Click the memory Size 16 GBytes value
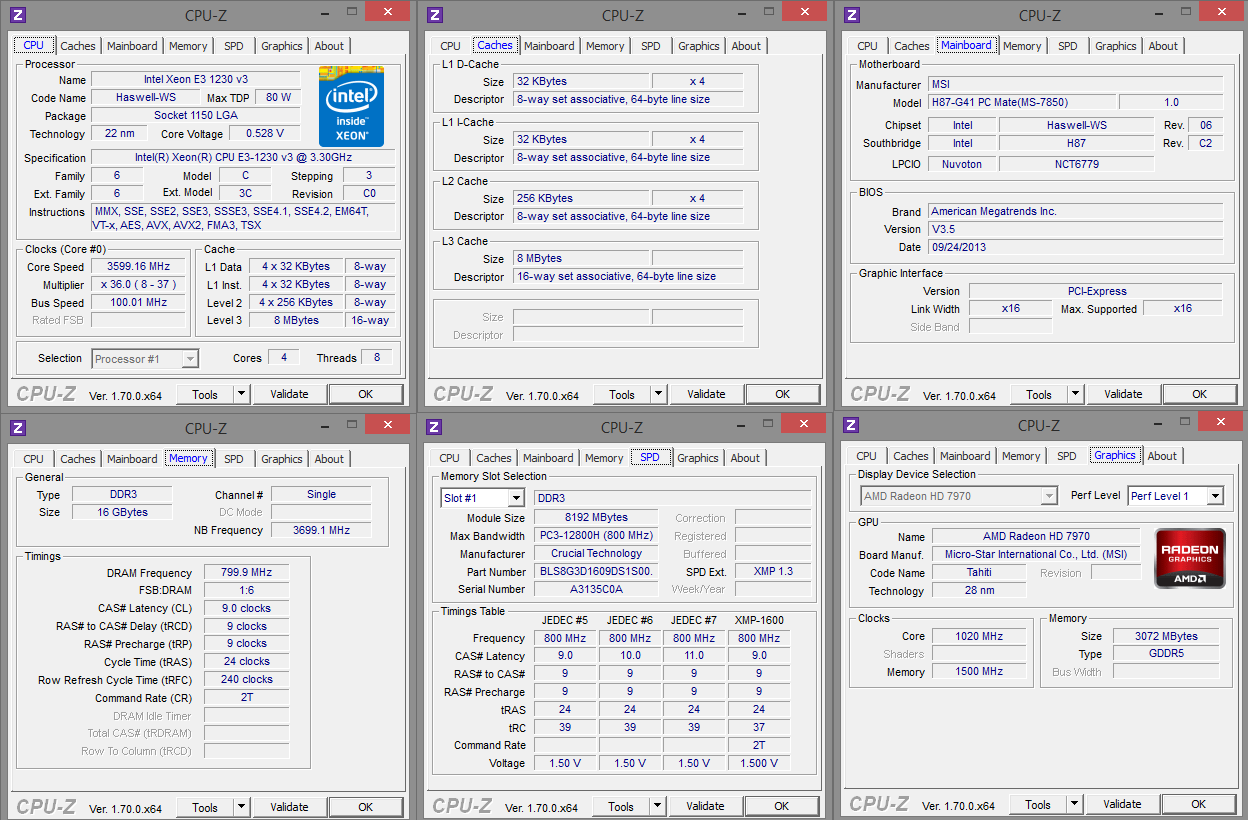The image size is (1248, 820). 122,513
